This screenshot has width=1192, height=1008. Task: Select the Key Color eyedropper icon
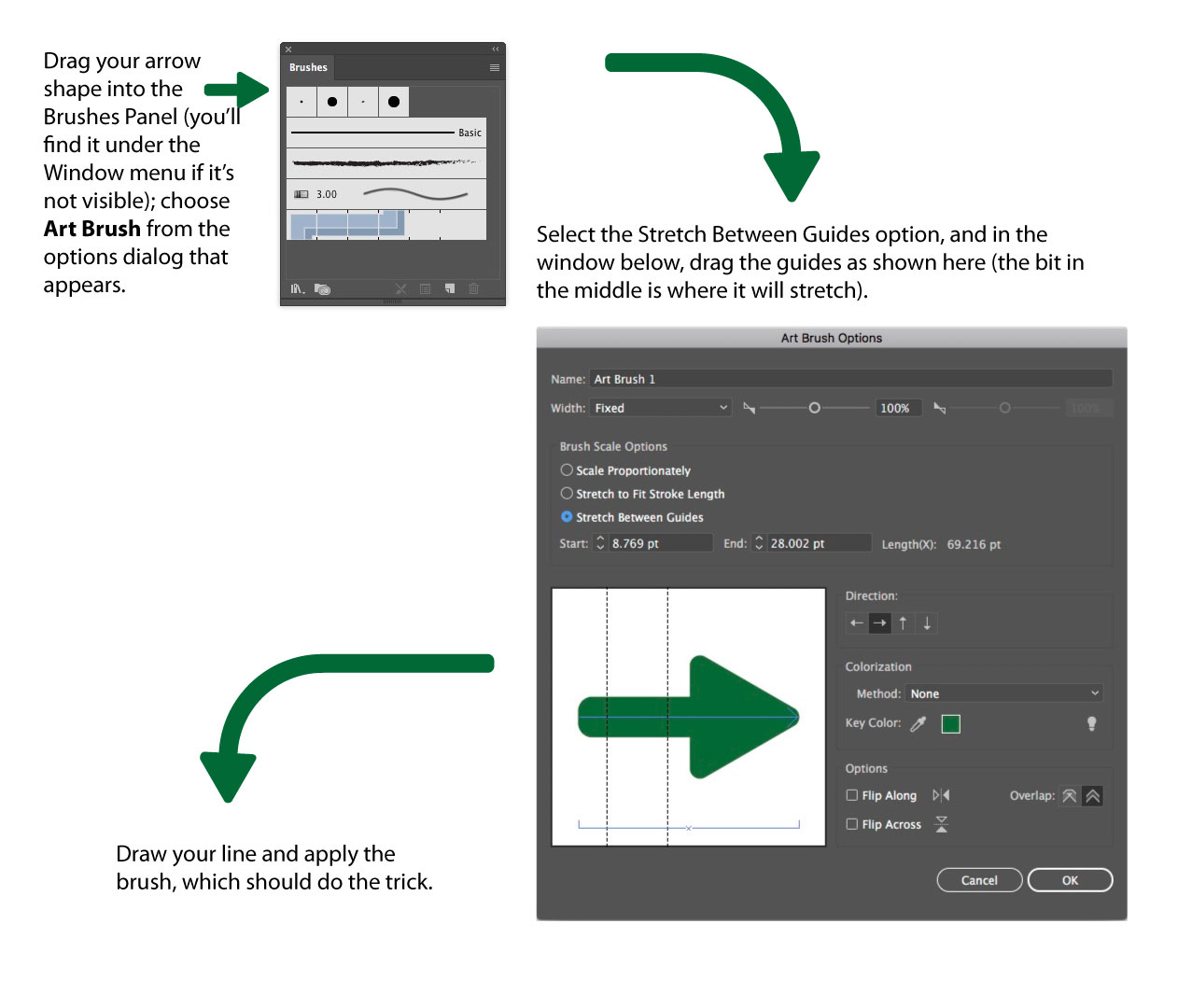(919, 723)
